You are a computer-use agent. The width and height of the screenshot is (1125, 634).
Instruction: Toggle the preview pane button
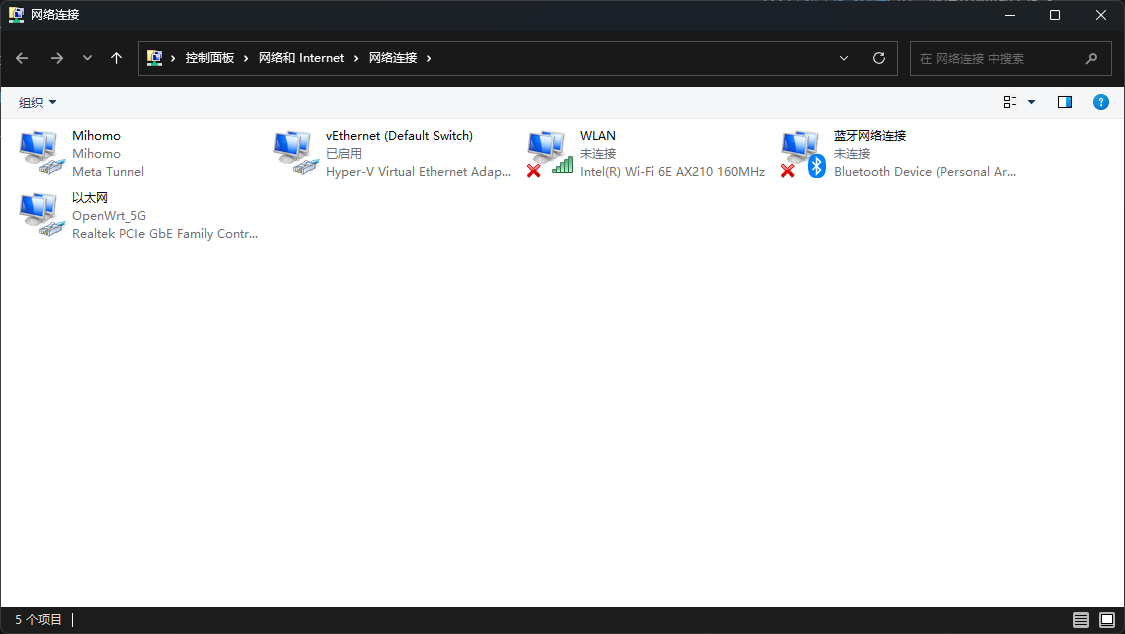click(1065, 102)
